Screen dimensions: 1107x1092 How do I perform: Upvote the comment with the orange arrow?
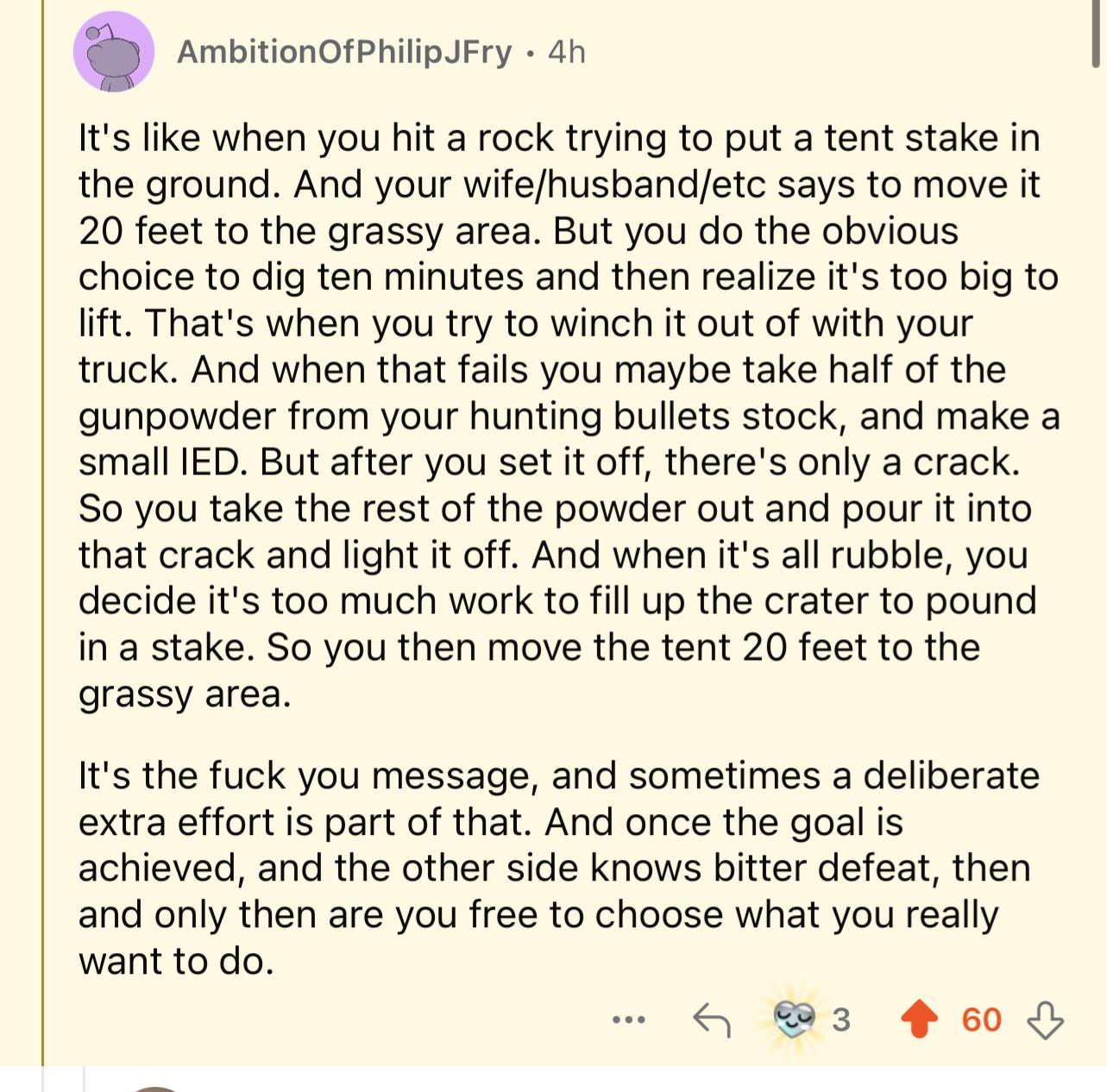click(920, 1020)
